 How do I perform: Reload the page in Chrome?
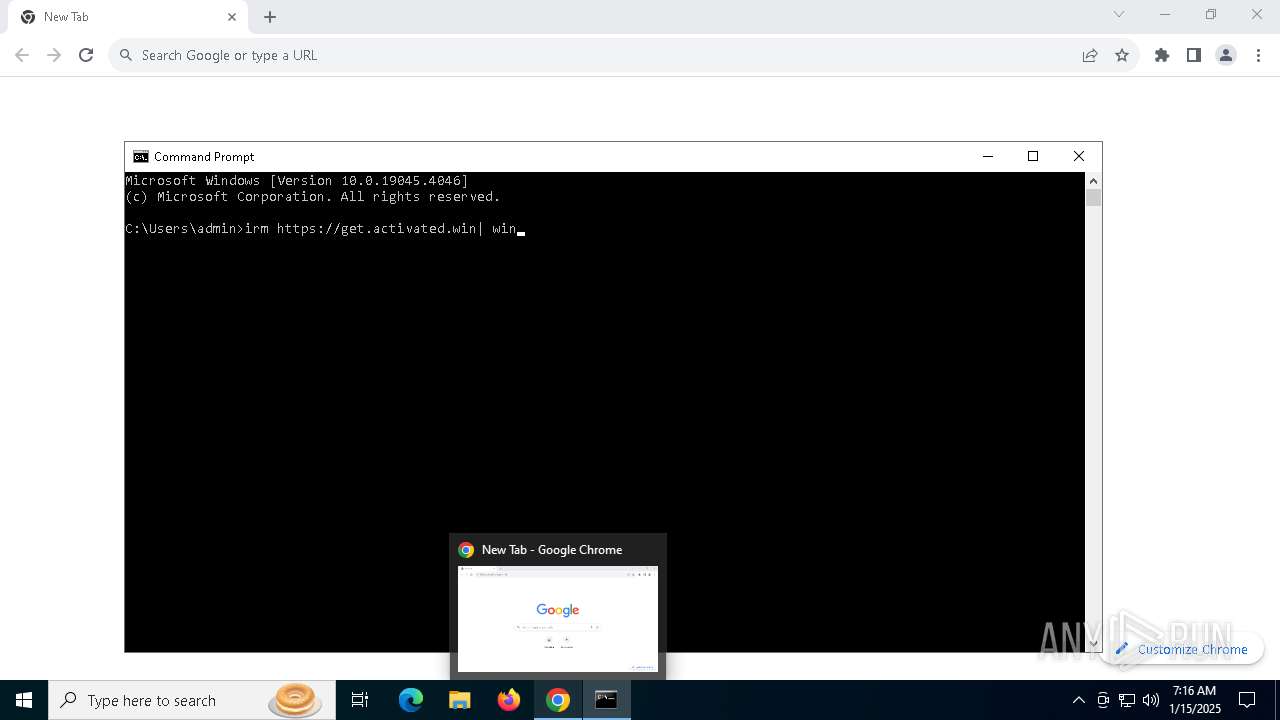86,55
